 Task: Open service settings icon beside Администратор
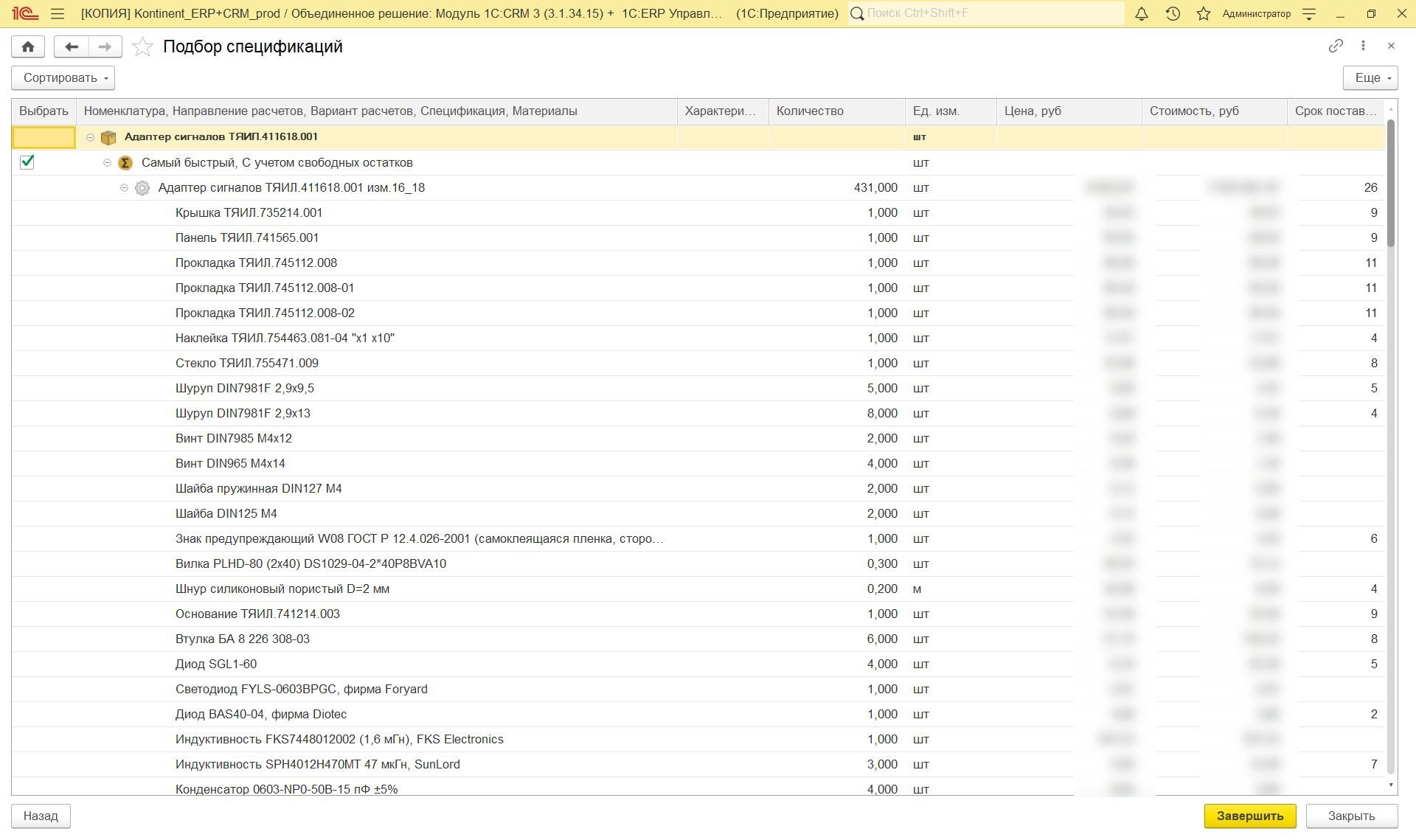point(1309,13)
